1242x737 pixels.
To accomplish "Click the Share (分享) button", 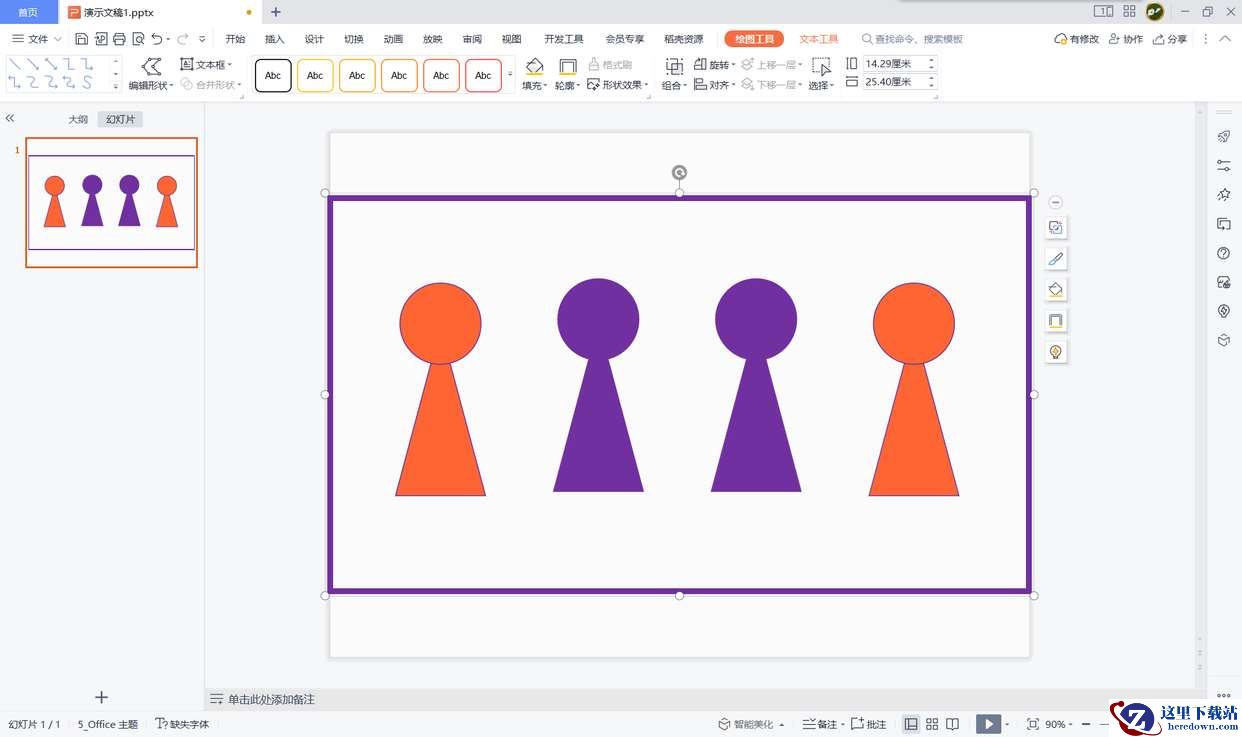I will [x=1170, y=39].
